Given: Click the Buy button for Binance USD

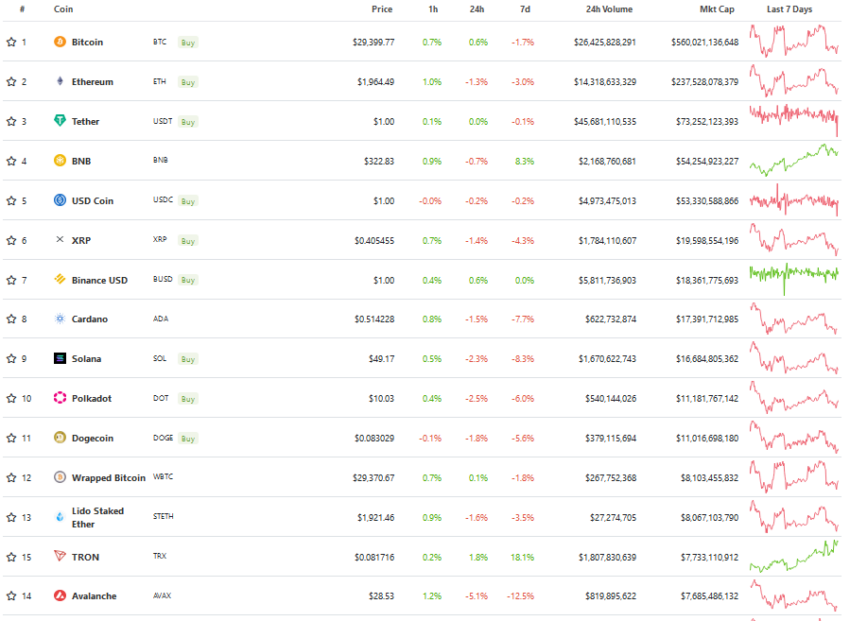Looking at the screenshot, I should coord(188,280).
